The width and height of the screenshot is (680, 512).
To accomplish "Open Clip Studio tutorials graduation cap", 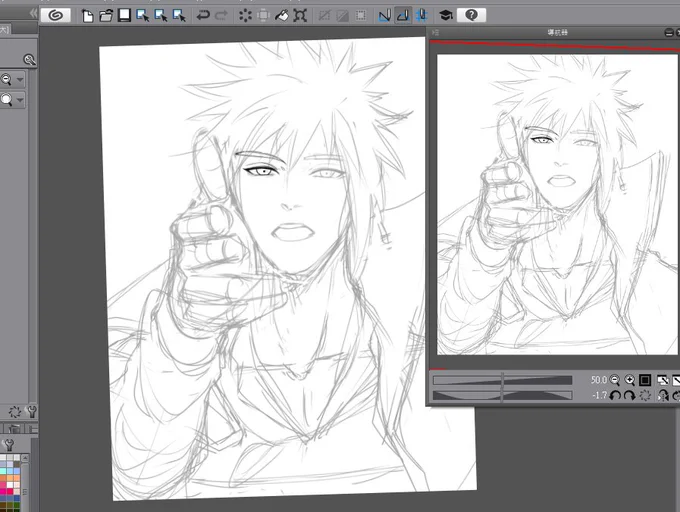I will click(446, 16).
